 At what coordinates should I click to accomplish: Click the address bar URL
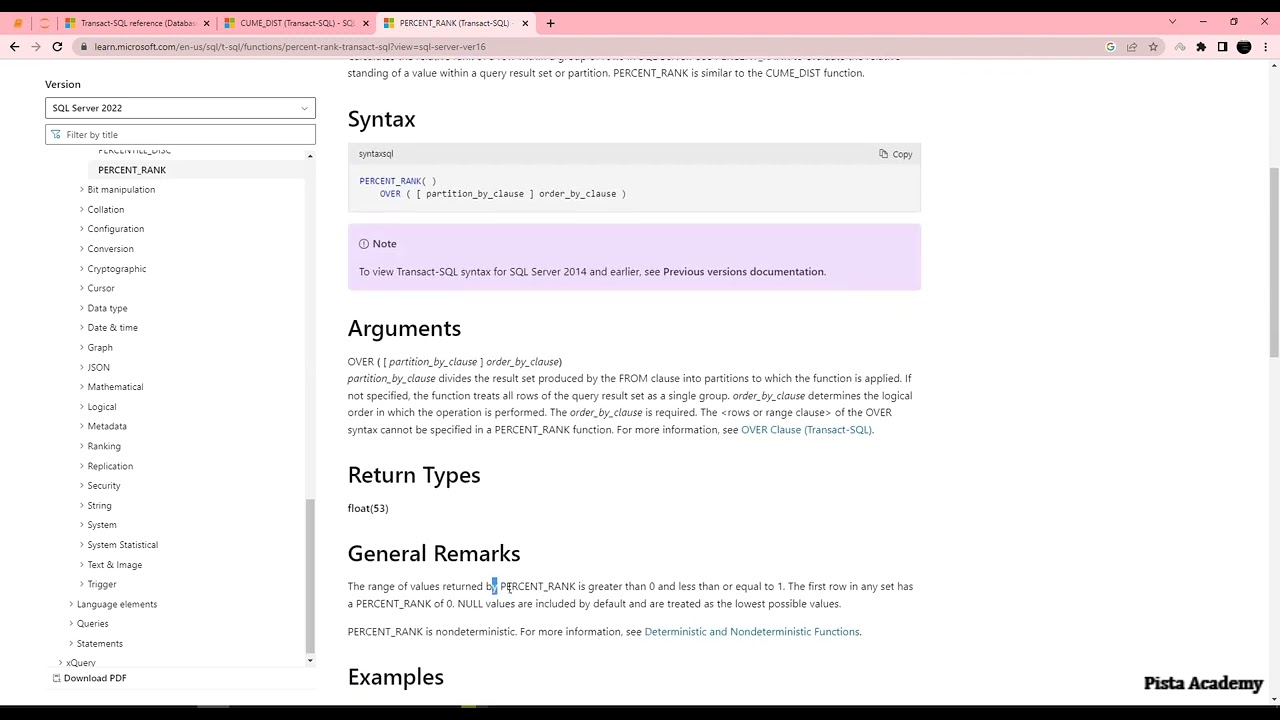click(290, 47)
